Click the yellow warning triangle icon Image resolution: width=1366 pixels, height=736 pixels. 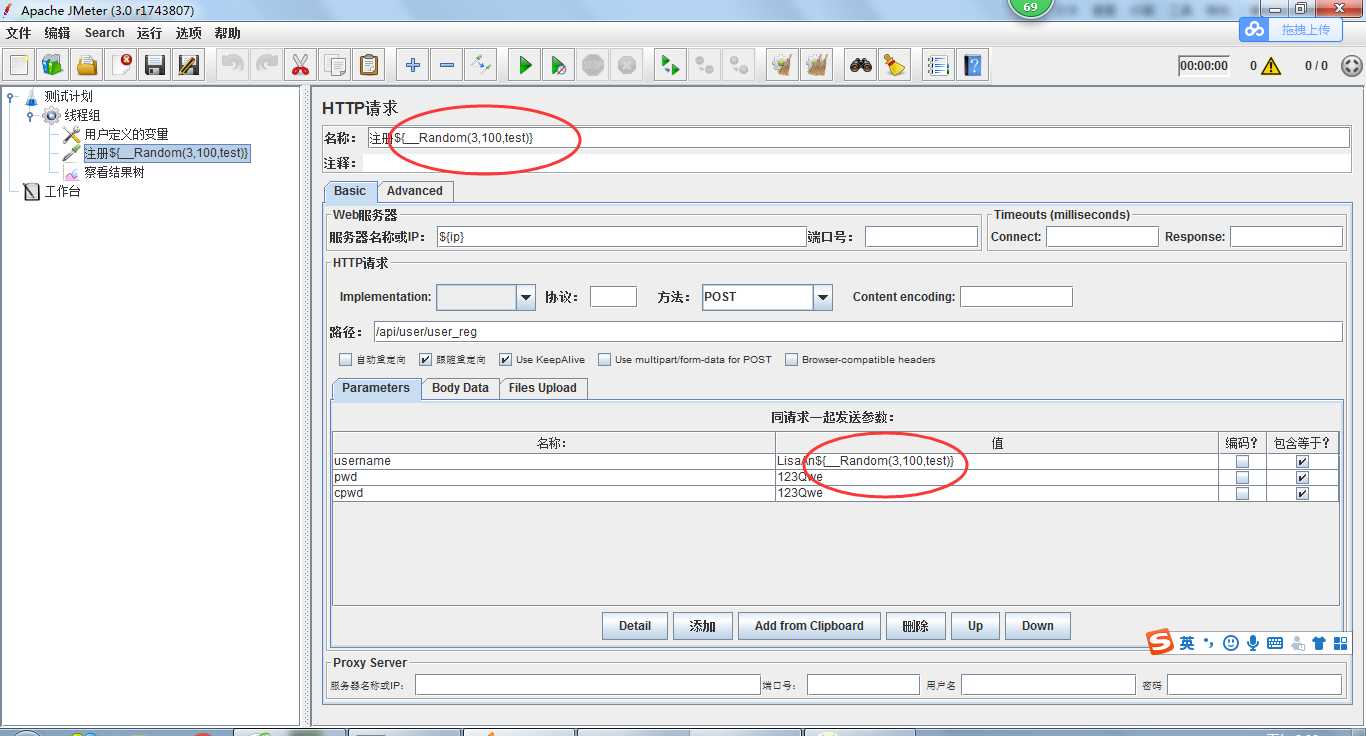(1271, 66)
